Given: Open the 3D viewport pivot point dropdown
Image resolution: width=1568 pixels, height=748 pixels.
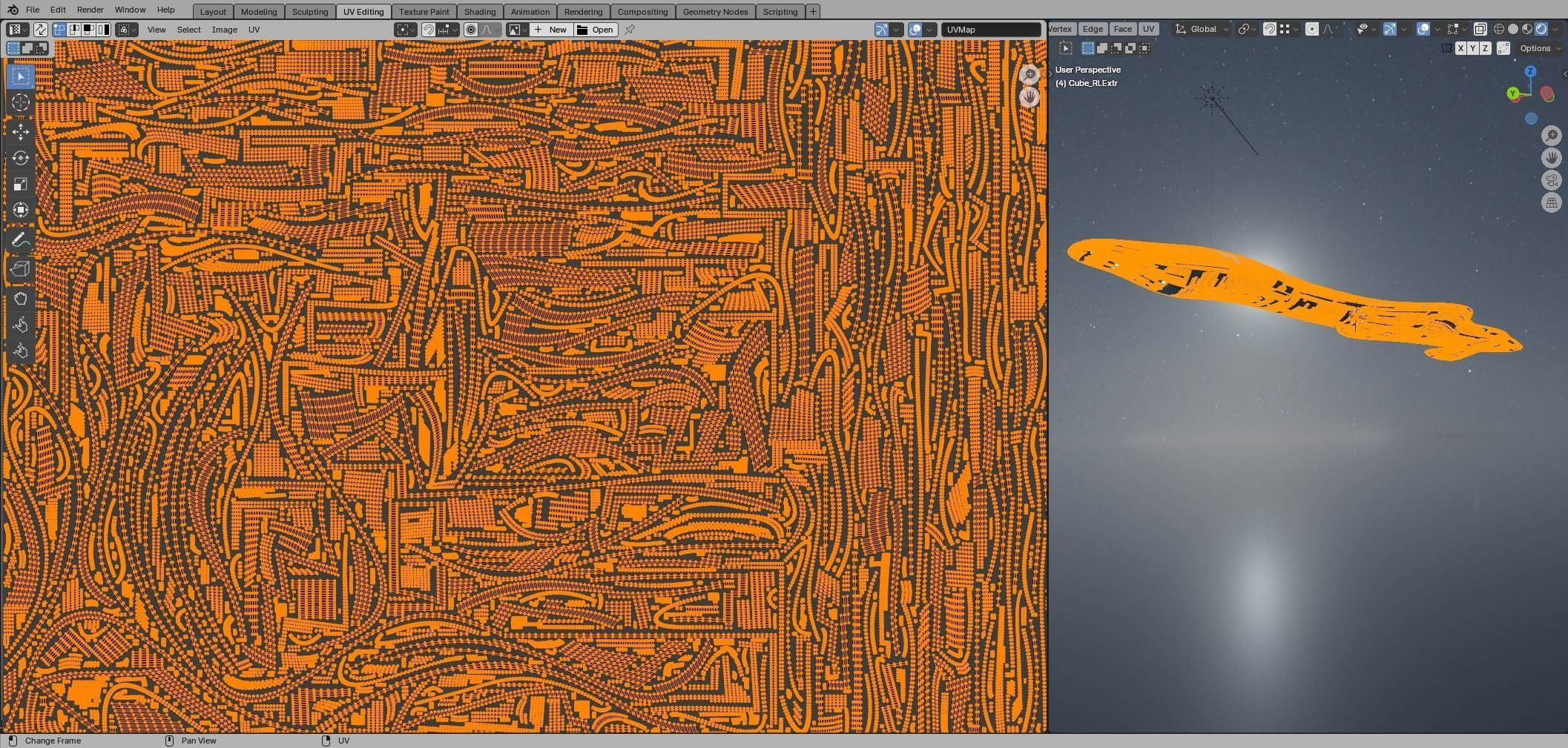Looking at the screenshot, I should pos(1248,29).
